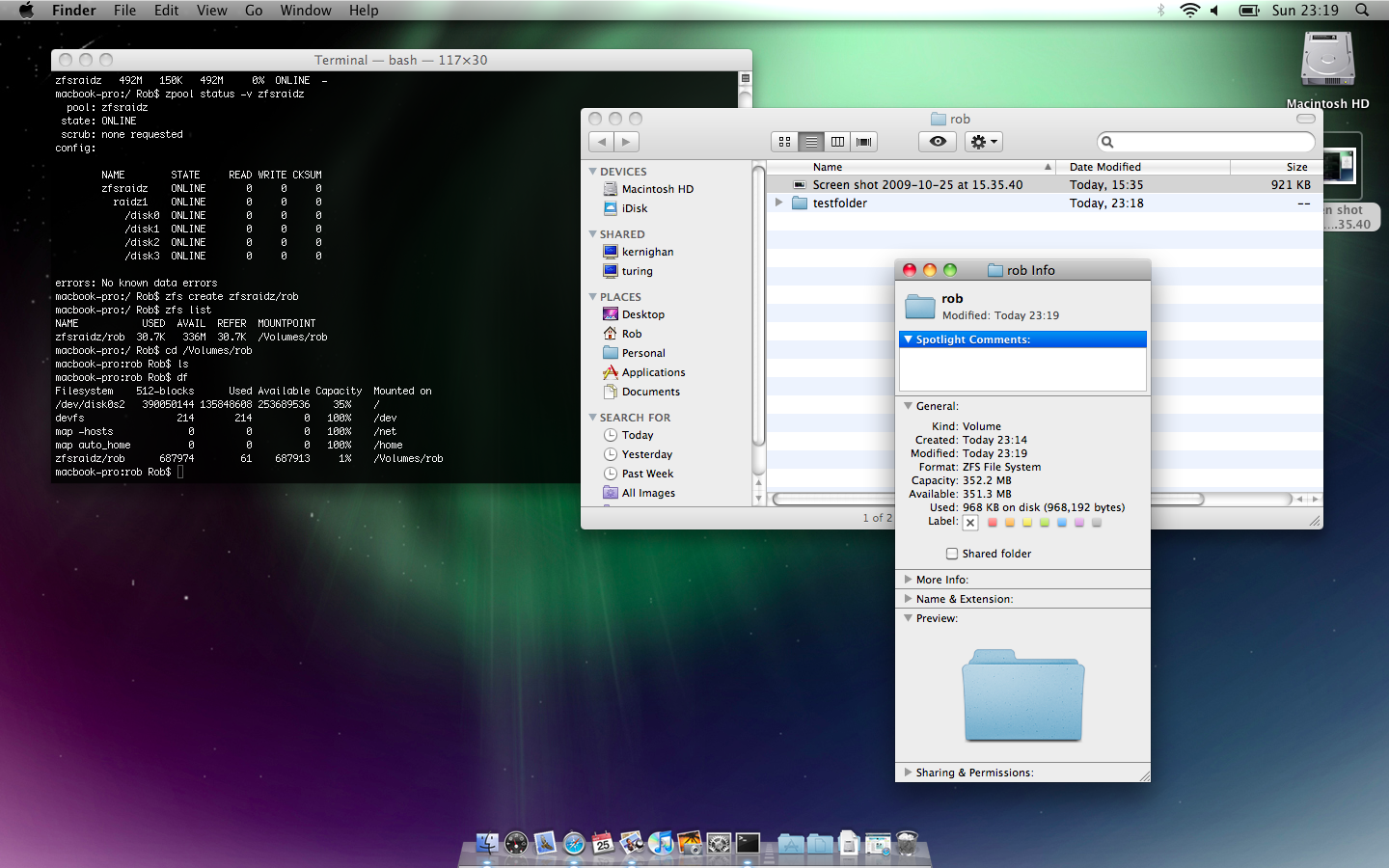Open the Applications folder stack in Dock
1389x868 pixels.
point(791,844)
